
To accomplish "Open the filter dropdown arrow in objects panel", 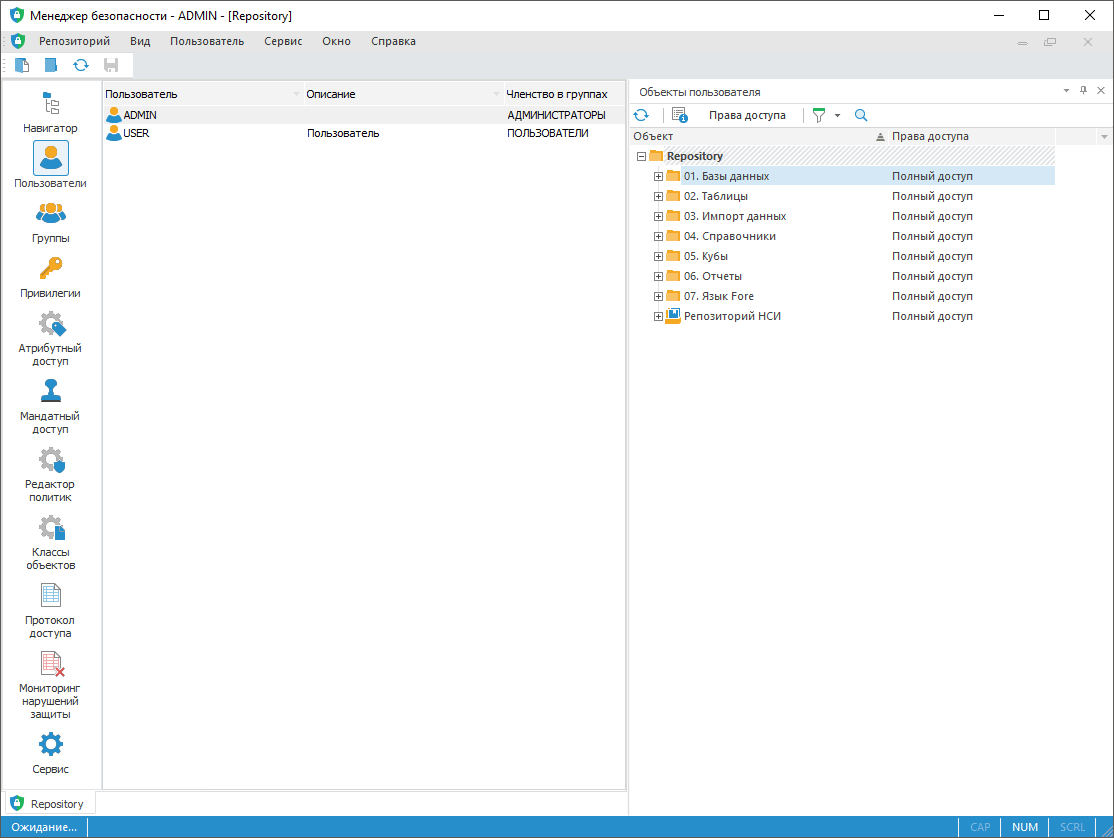I will coord(838,115).
